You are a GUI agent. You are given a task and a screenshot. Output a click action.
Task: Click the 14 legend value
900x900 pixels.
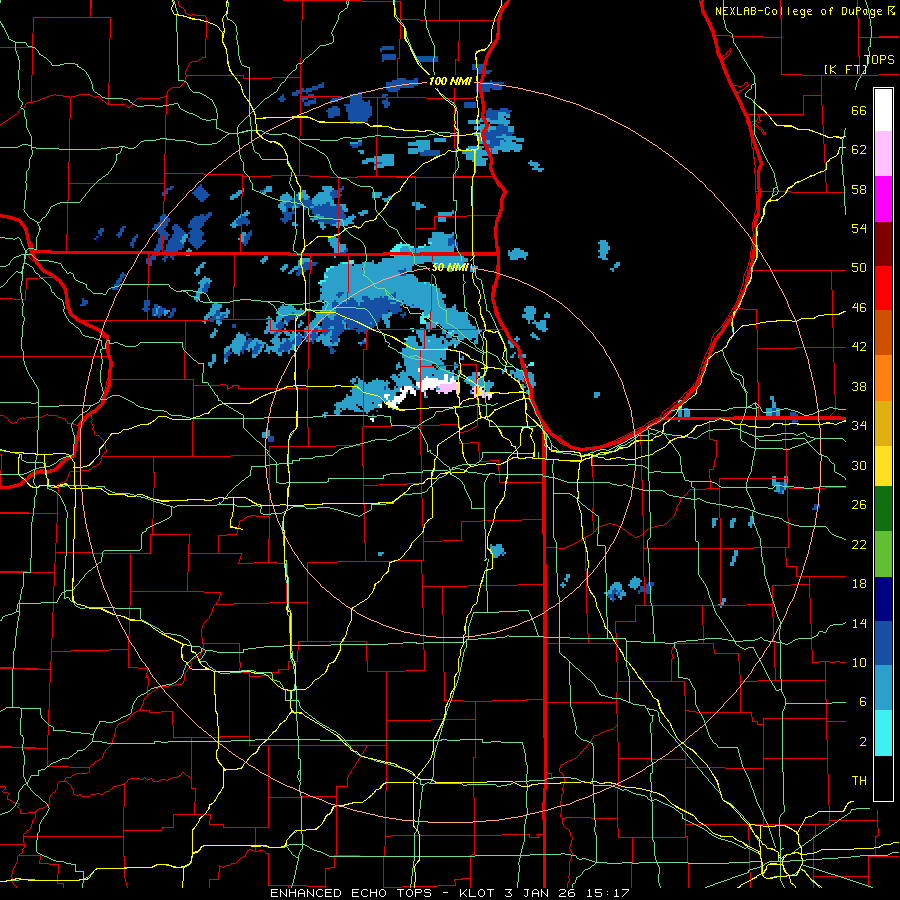click(859, 623)
